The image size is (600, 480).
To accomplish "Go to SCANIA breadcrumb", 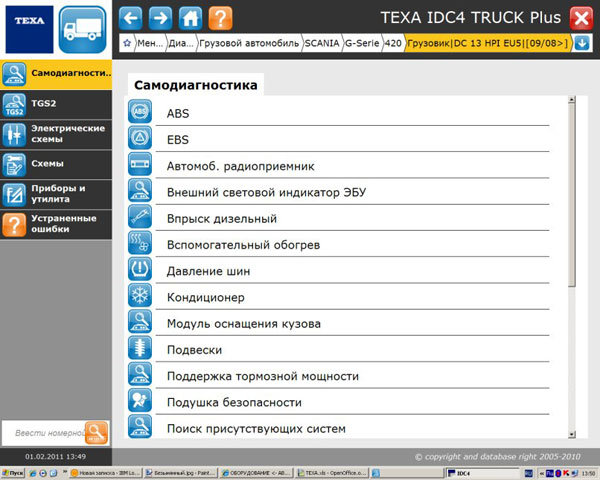I will (x=322, y=43).
